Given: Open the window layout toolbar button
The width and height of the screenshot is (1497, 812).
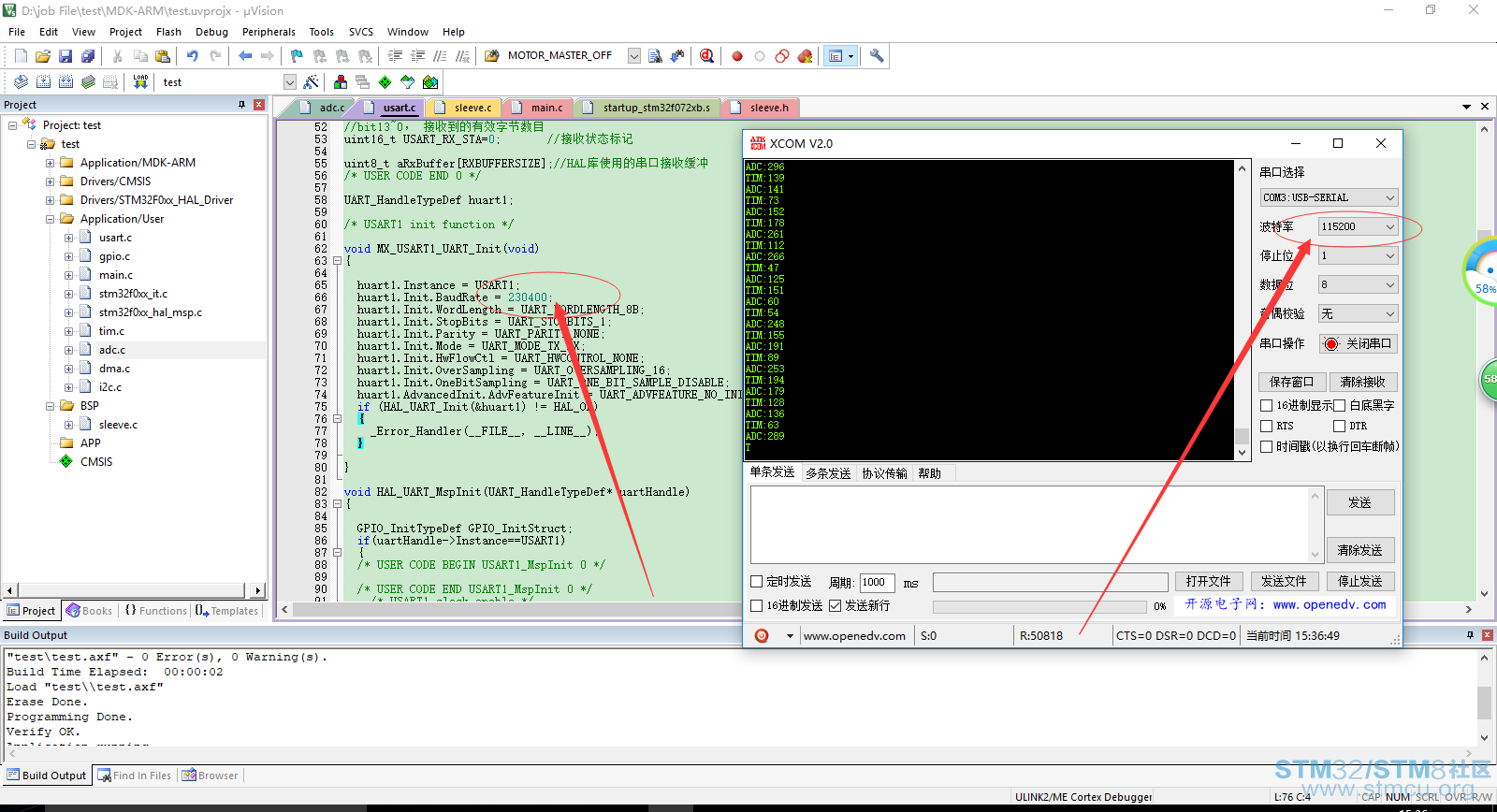Looking at the screenshot, I should coord(841,56).
